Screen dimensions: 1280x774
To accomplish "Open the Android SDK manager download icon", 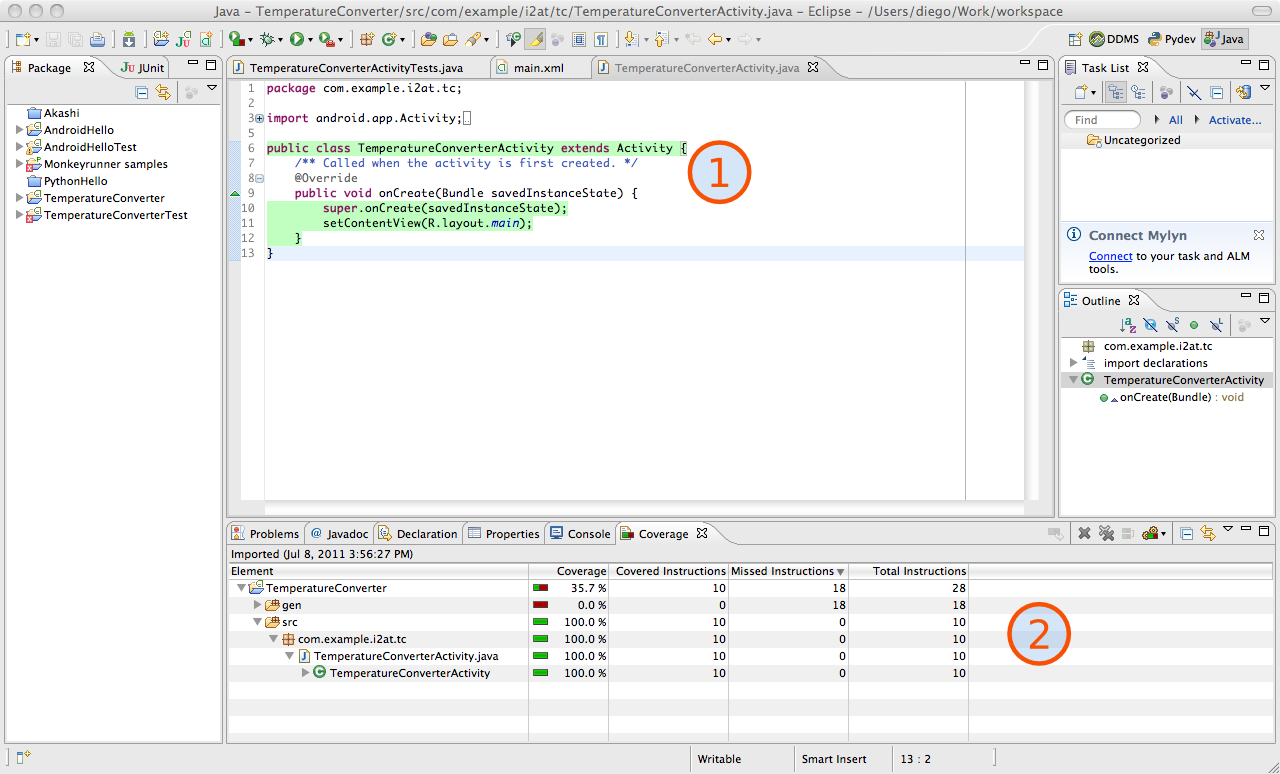I will click(x=129, y=40).
